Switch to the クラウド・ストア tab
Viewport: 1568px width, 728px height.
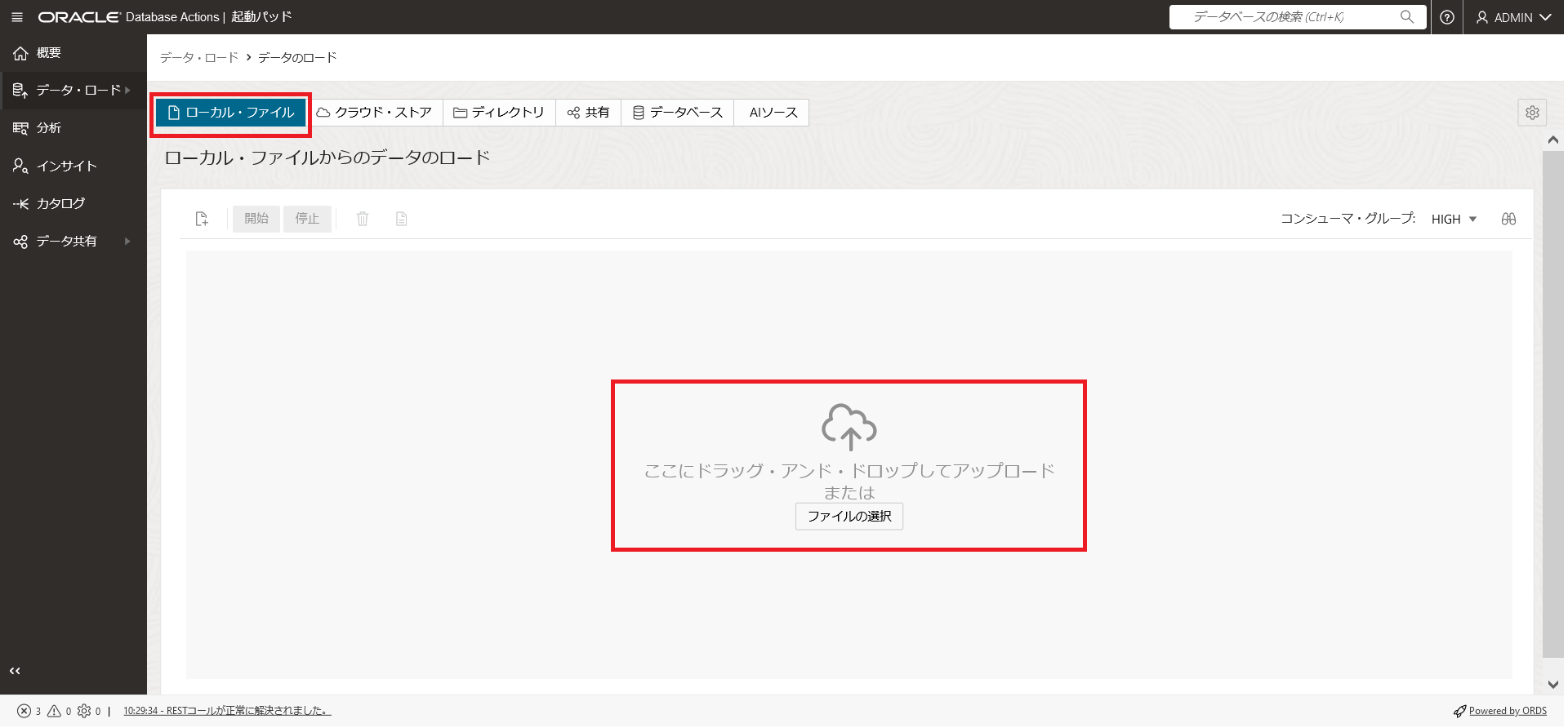click(374, 113)
